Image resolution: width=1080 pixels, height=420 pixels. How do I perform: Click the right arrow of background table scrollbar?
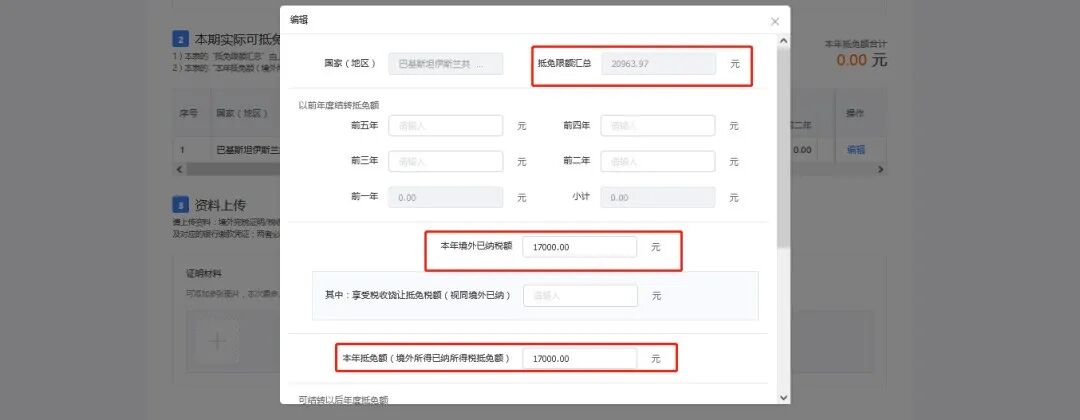[x=880, y=169]
